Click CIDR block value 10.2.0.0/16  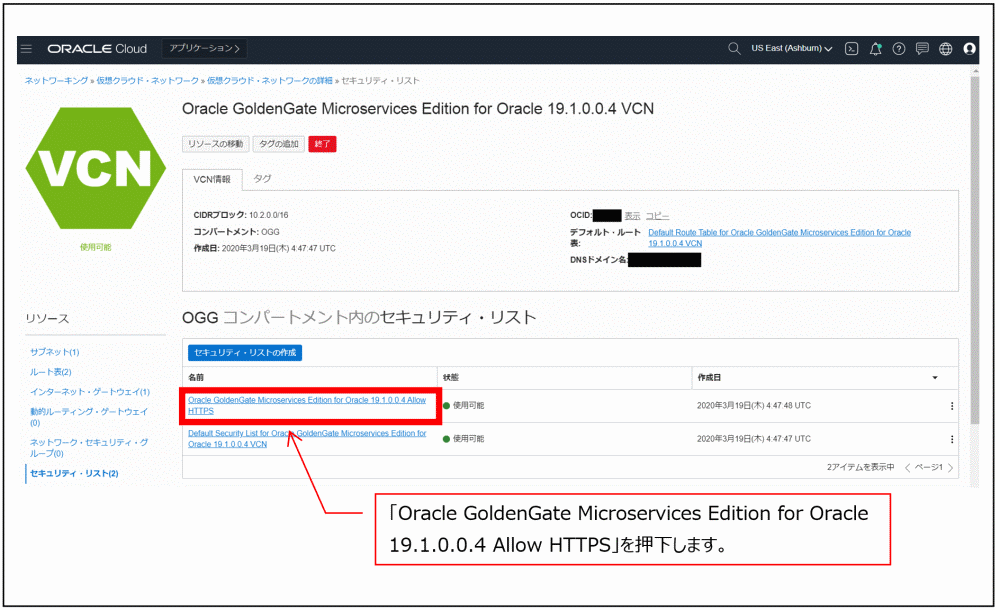click(268, 215)
